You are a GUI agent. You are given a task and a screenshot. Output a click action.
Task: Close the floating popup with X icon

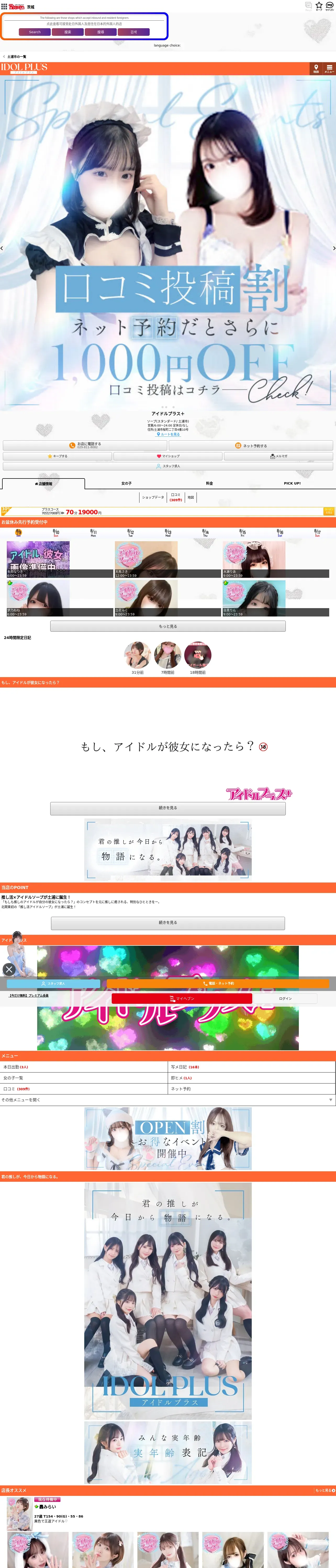[x=9, y=970]
